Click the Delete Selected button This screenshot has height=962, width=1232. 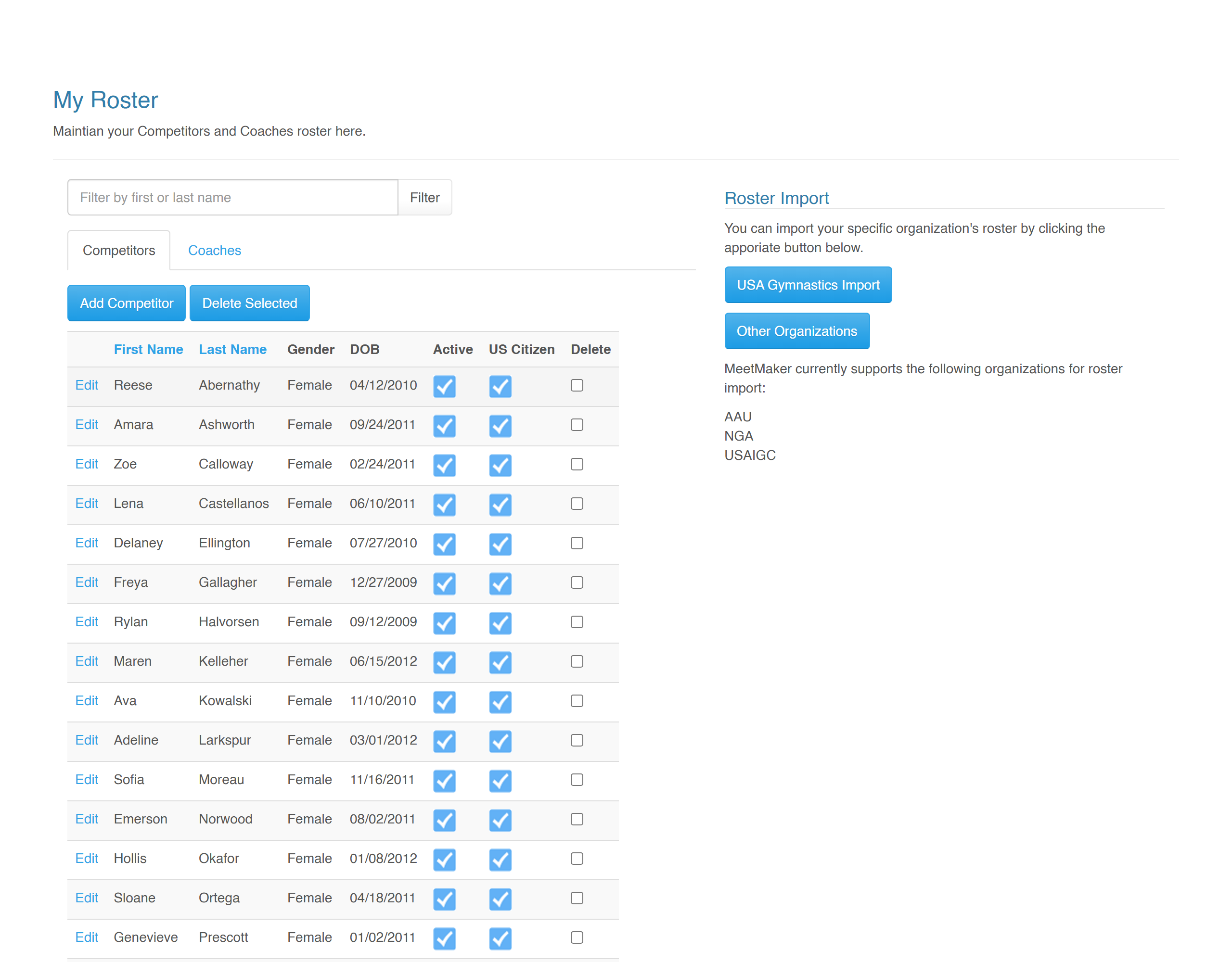tap(249, 304)
